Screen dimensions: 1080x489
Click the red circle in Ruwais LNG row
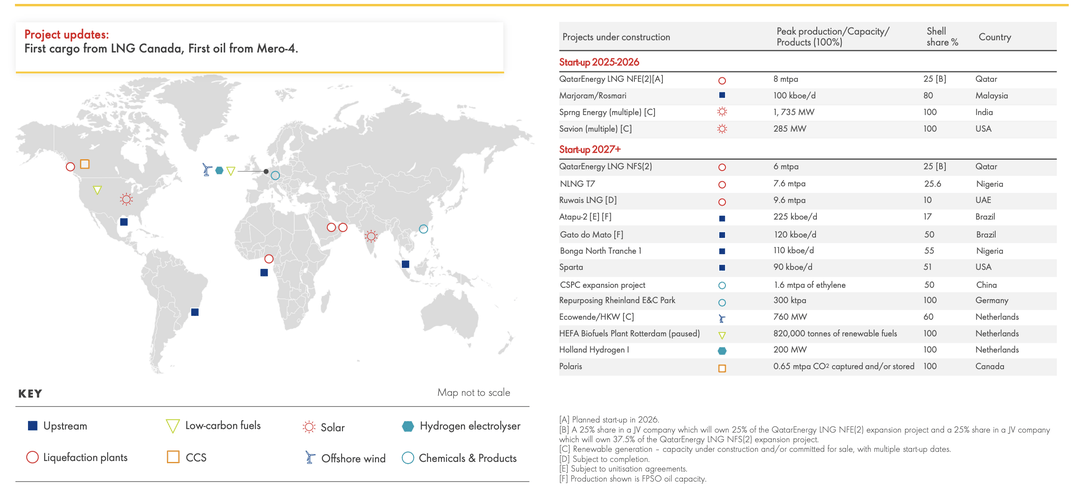(722, 202)
